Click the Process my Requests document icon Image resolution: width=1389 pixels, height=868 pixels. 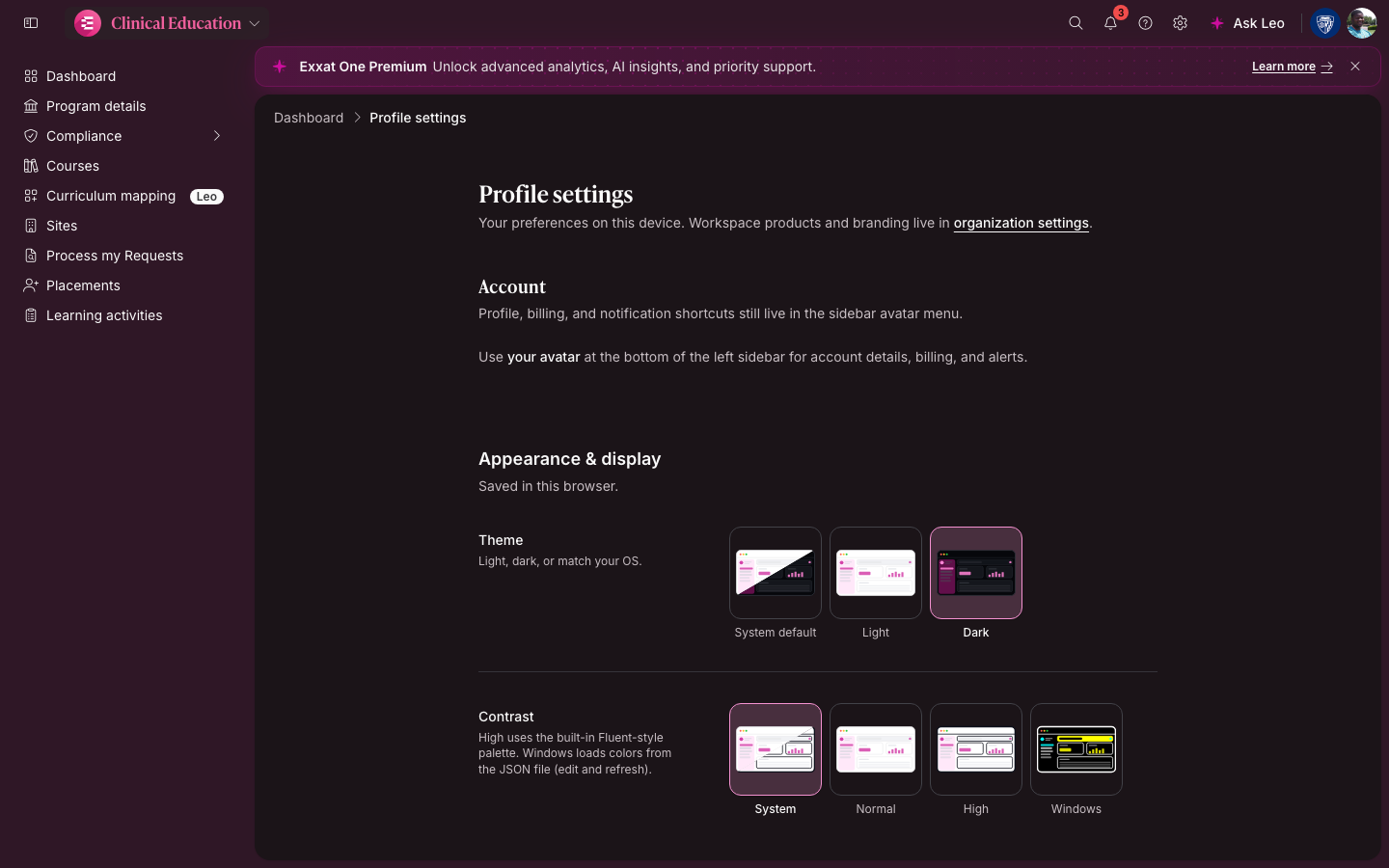[x=31, y=256]
